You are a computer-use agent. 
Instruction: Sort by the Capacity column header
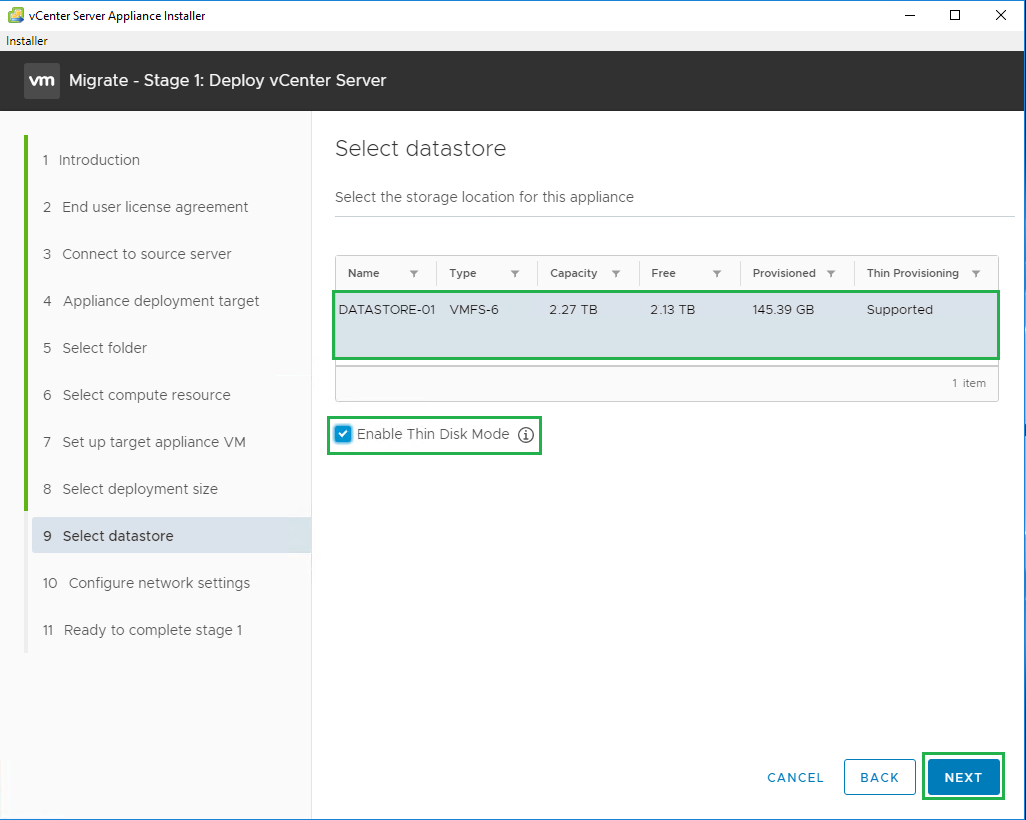(x=574, y=274)
